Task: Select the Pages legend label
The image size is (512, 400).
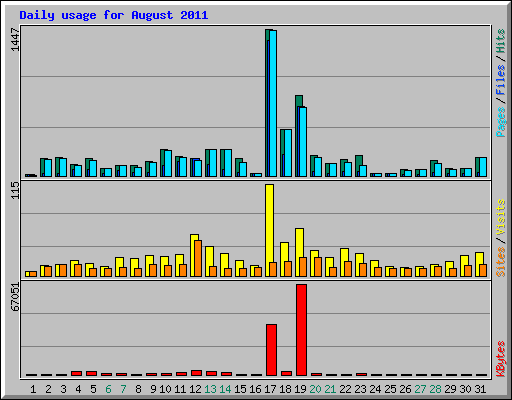Action: (x=501, y=122)
